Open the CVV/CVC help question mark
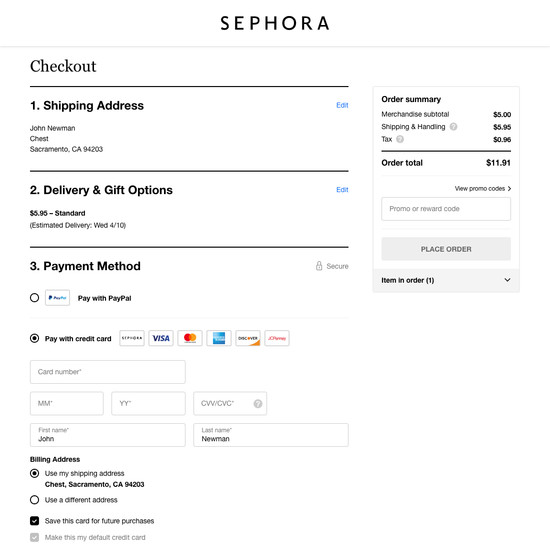The height and width of the screenshot is (550, 550). click(x=258, y=404)
